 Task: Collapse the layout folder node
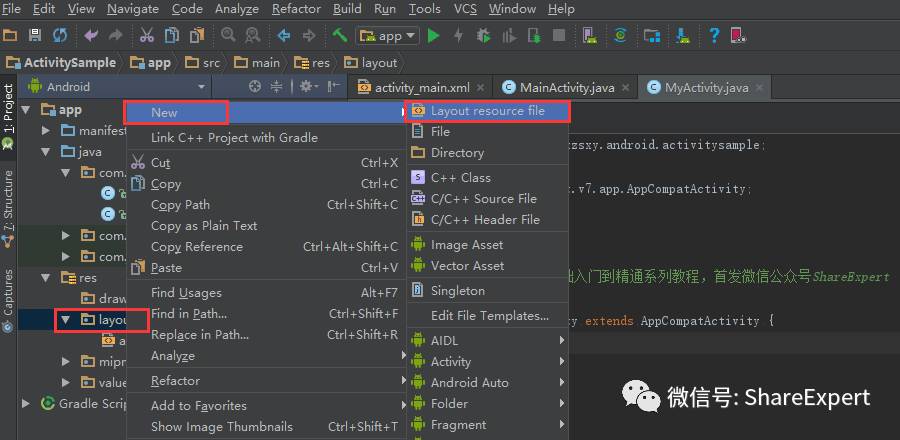tap(67, 320)
